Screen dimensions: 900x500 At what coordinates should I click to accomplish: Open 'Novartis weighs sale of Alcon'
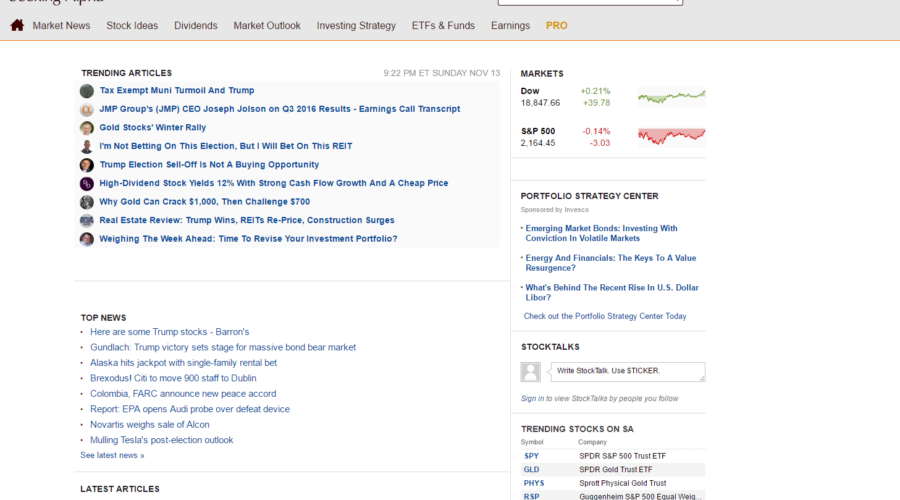pos(149,425)
